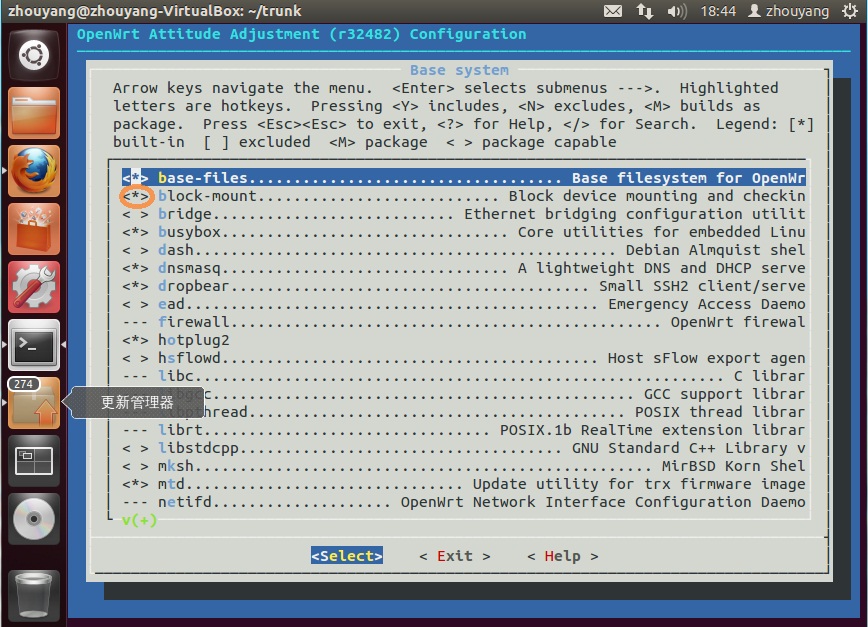Click the 'Core utilities for embedded Linu' description
The height and width of the screenshot is (627, 868).
coord(662,232)
